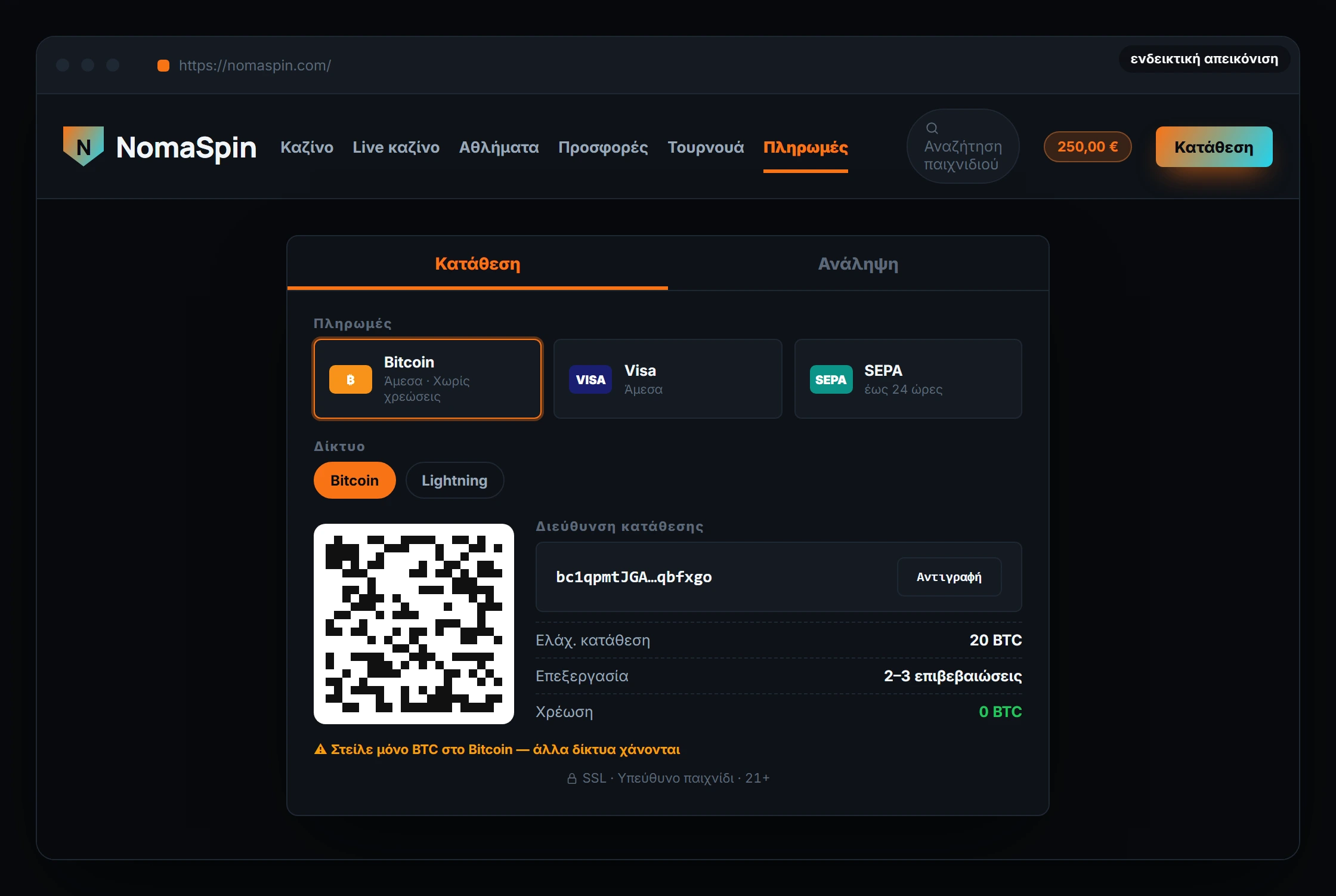Choose the Lightning network pill
Viewport: 1336px width, 896px height.
(454, 480)
